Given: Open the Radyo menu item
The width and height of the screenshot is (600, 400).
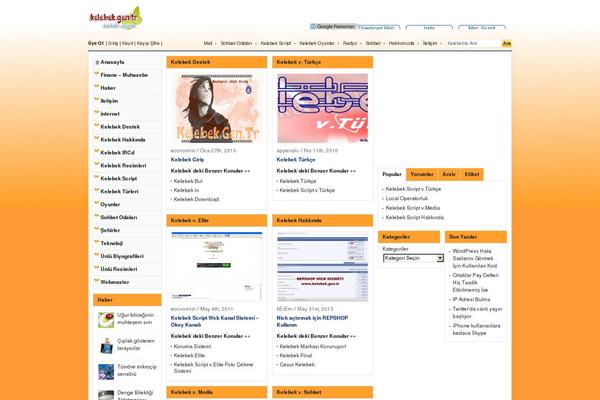Looking at the screenshot, I should [x=350, y=43].
